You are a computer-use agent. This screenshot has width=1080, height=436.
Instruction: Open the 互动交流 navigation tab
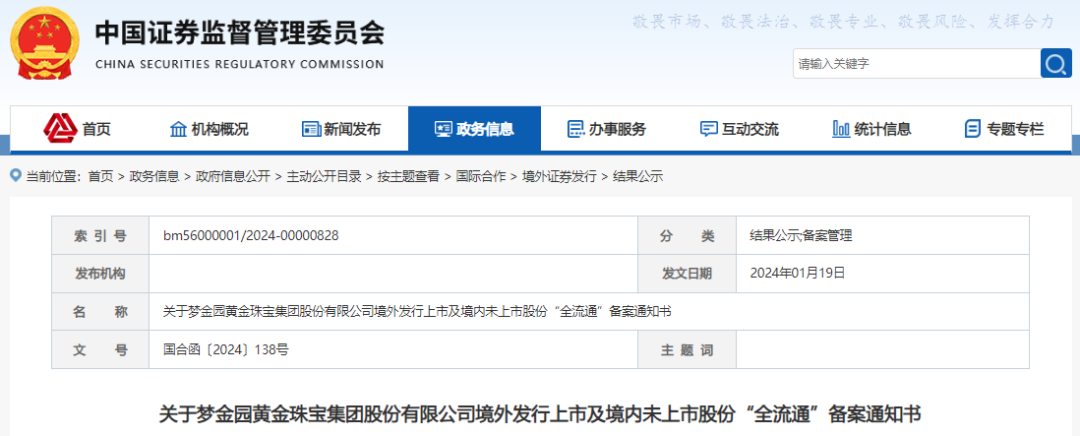(740, 129)
